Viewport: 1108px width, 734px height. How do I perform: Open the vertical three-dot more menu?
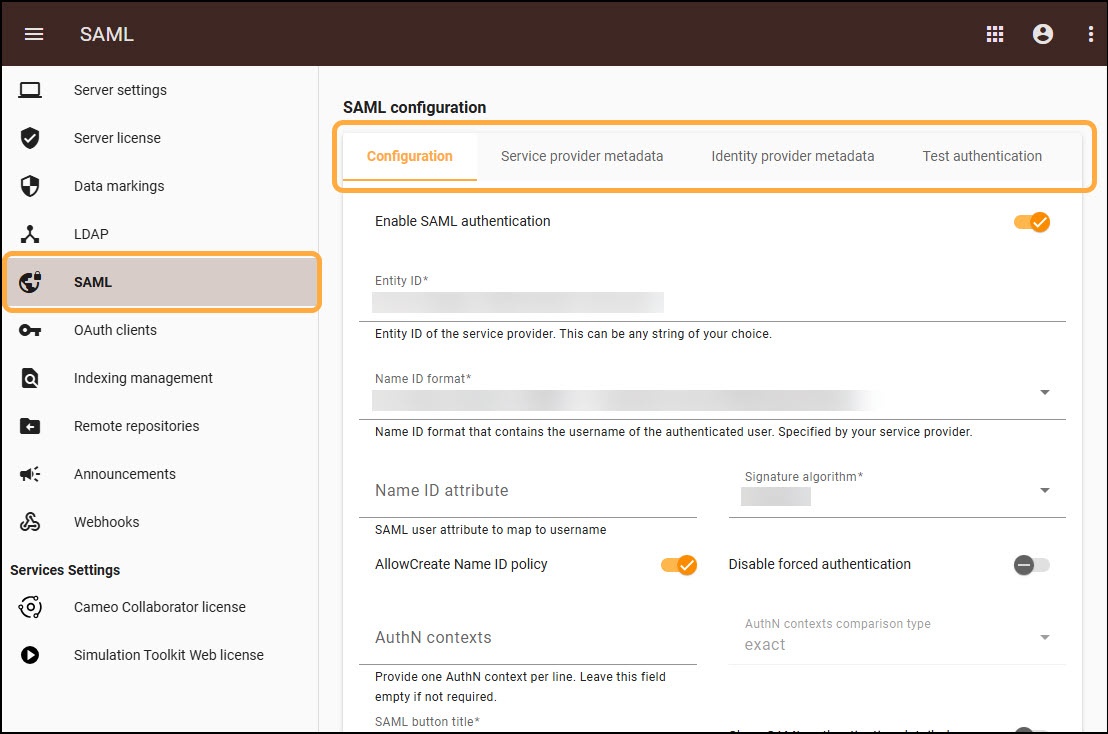point(1091,34)
